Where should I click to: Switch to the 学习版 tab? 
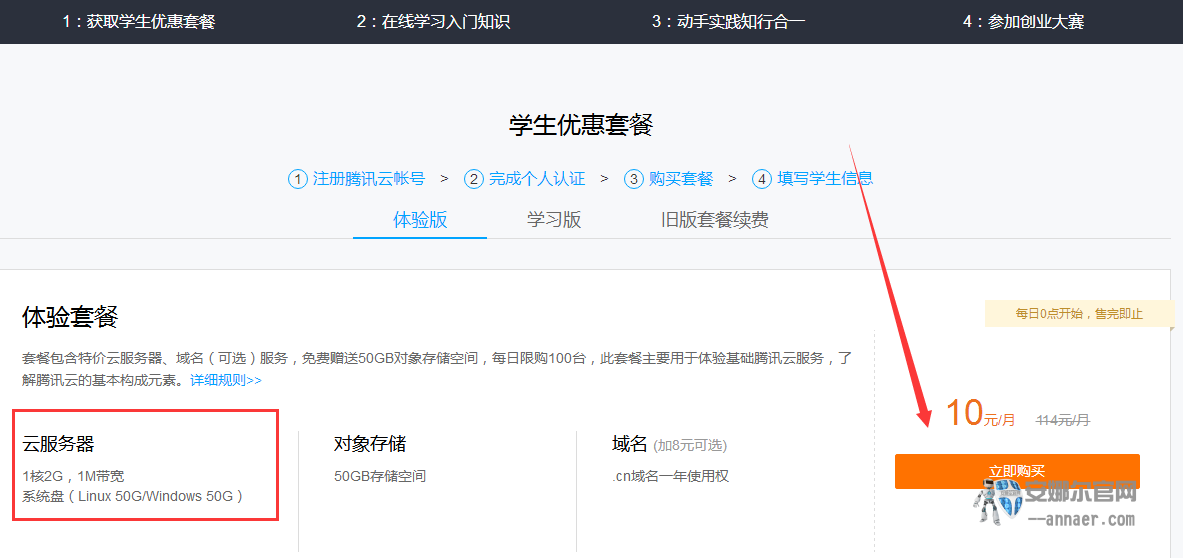point(554,220)
